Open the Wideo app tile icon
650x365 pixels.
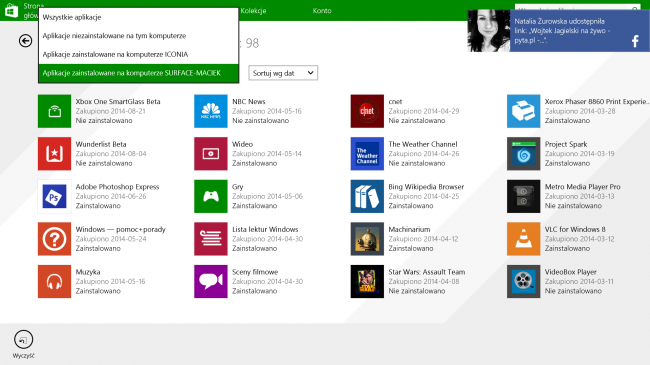[211, 154]
